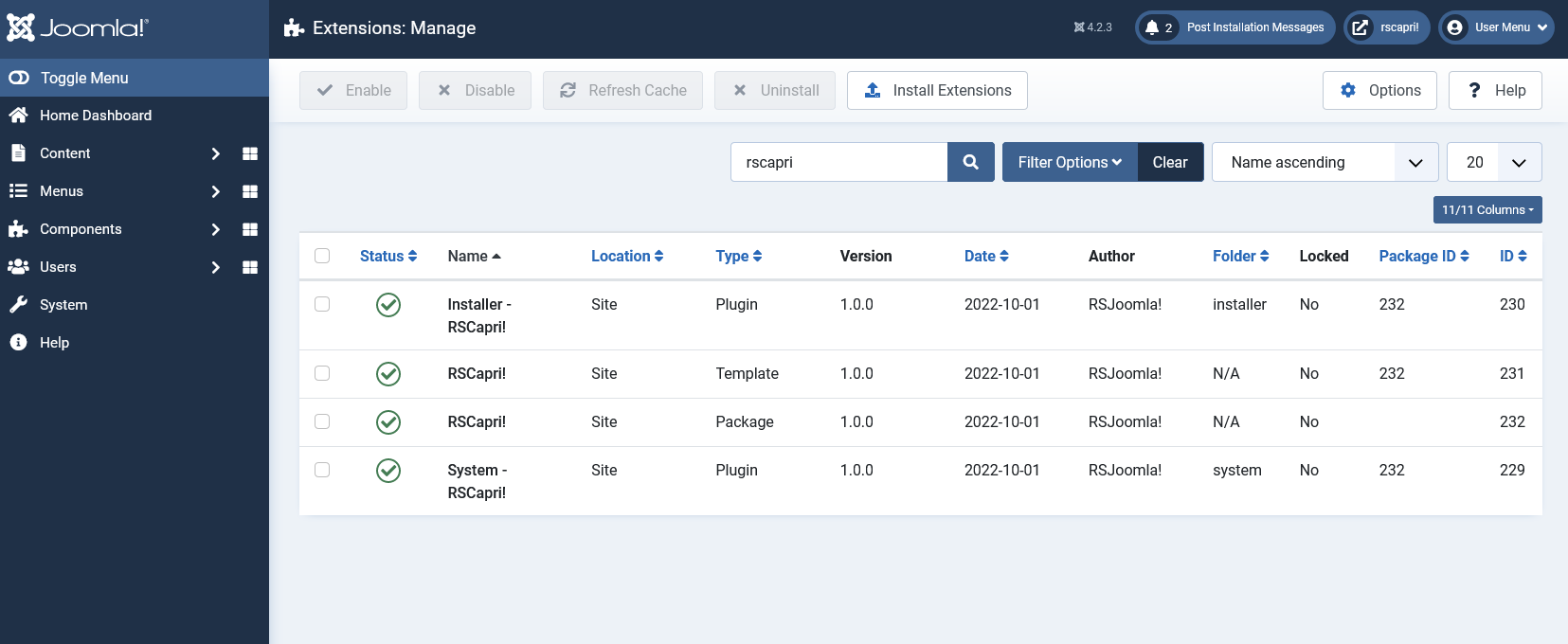Open the Users dashboard grid icon
This screenshot has height=644, width=1568.
point(250,267)
